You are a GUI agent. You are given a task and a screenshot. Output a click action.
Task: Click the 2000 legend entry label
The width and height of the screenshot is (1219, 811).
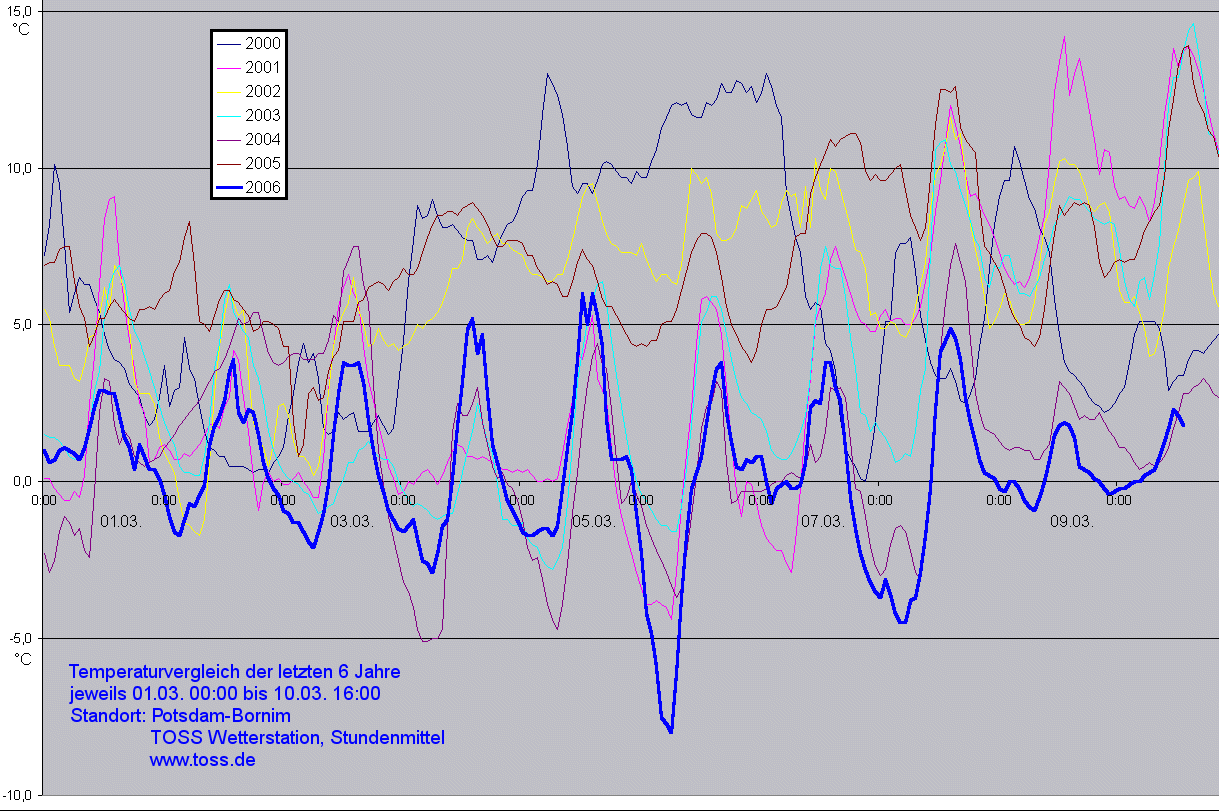[263, 43]
